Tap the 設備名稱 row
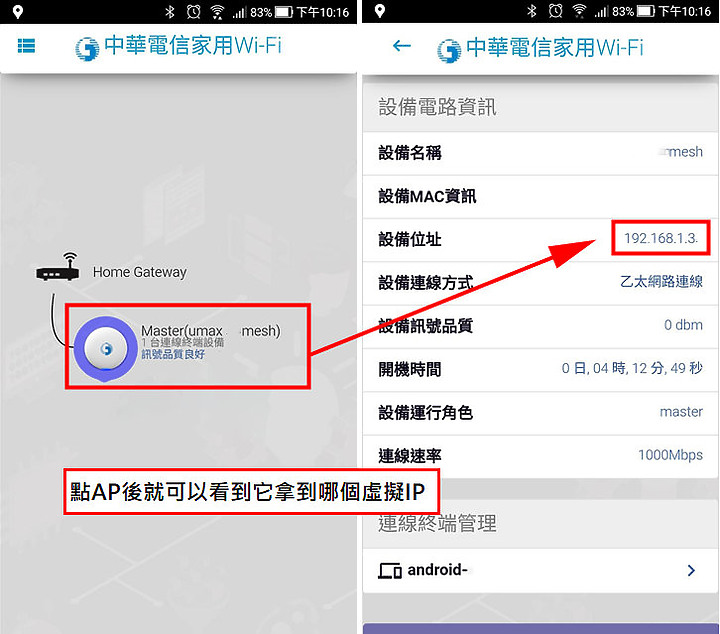 click(540, 153)
